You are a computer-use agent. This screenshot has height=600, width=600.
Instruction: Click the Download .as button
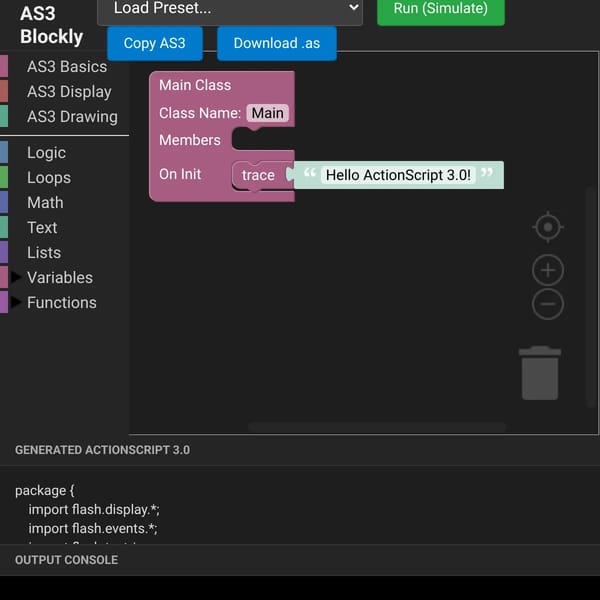[x=277, y=43]
